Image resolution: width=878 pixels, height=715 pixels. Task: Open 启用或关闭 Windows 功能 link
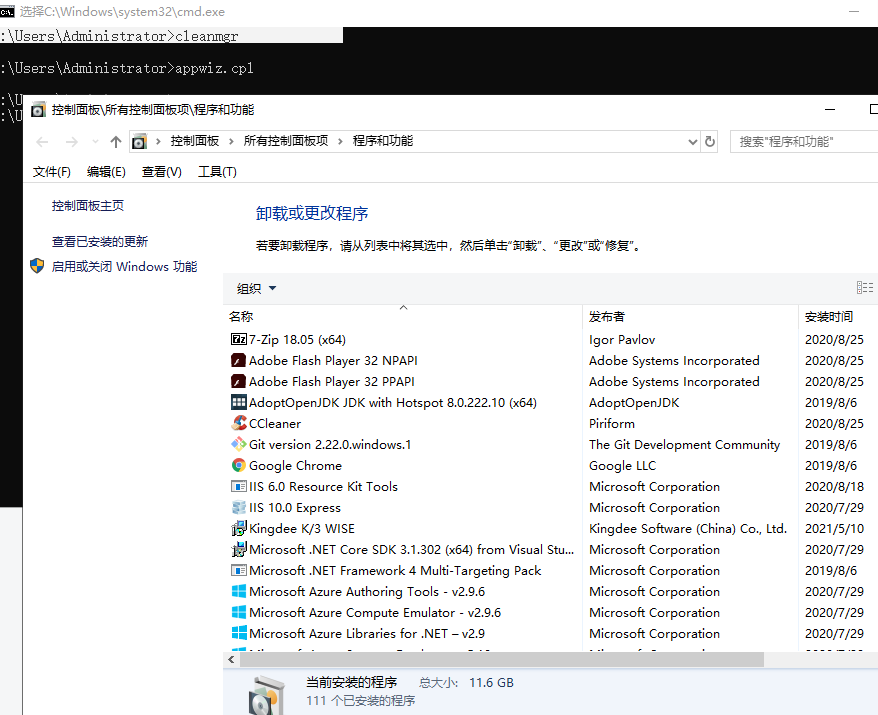tap(124, 267)
